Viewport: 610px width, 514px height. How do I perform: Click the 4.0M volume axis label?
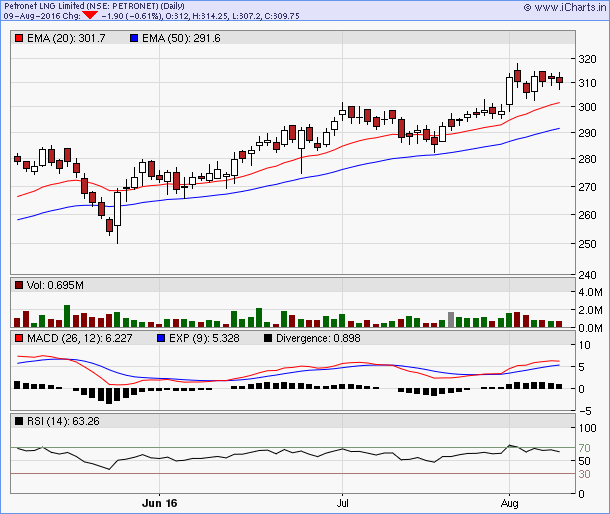[x=590, y=292]
